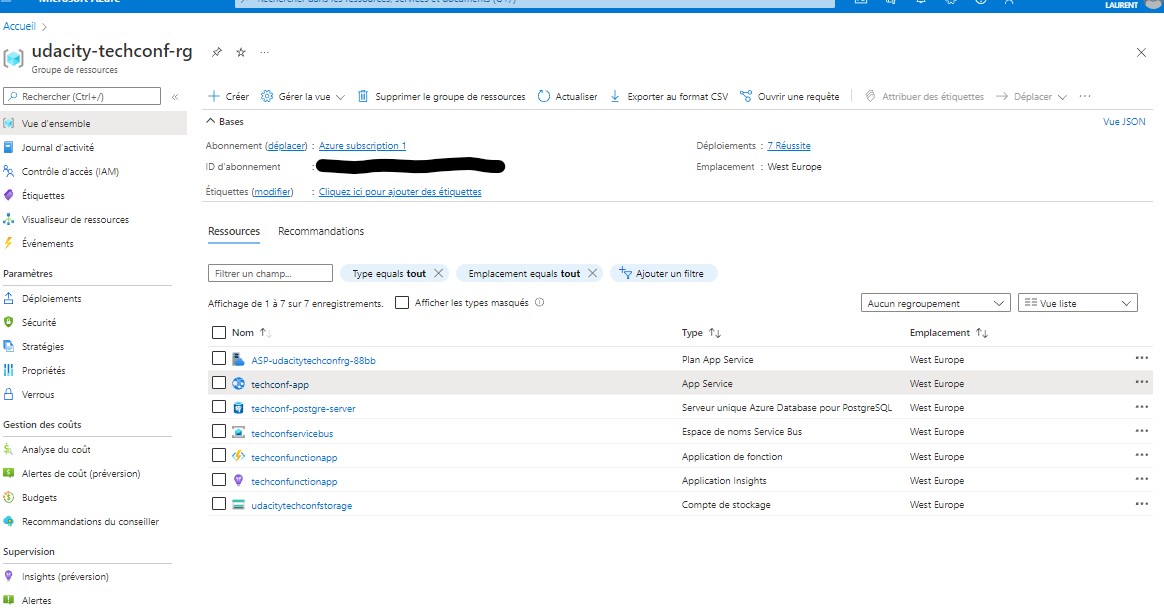Screen dimensions: 1164x610
Task: Click Actualiser to refresh
Action: tap(568, 96)
